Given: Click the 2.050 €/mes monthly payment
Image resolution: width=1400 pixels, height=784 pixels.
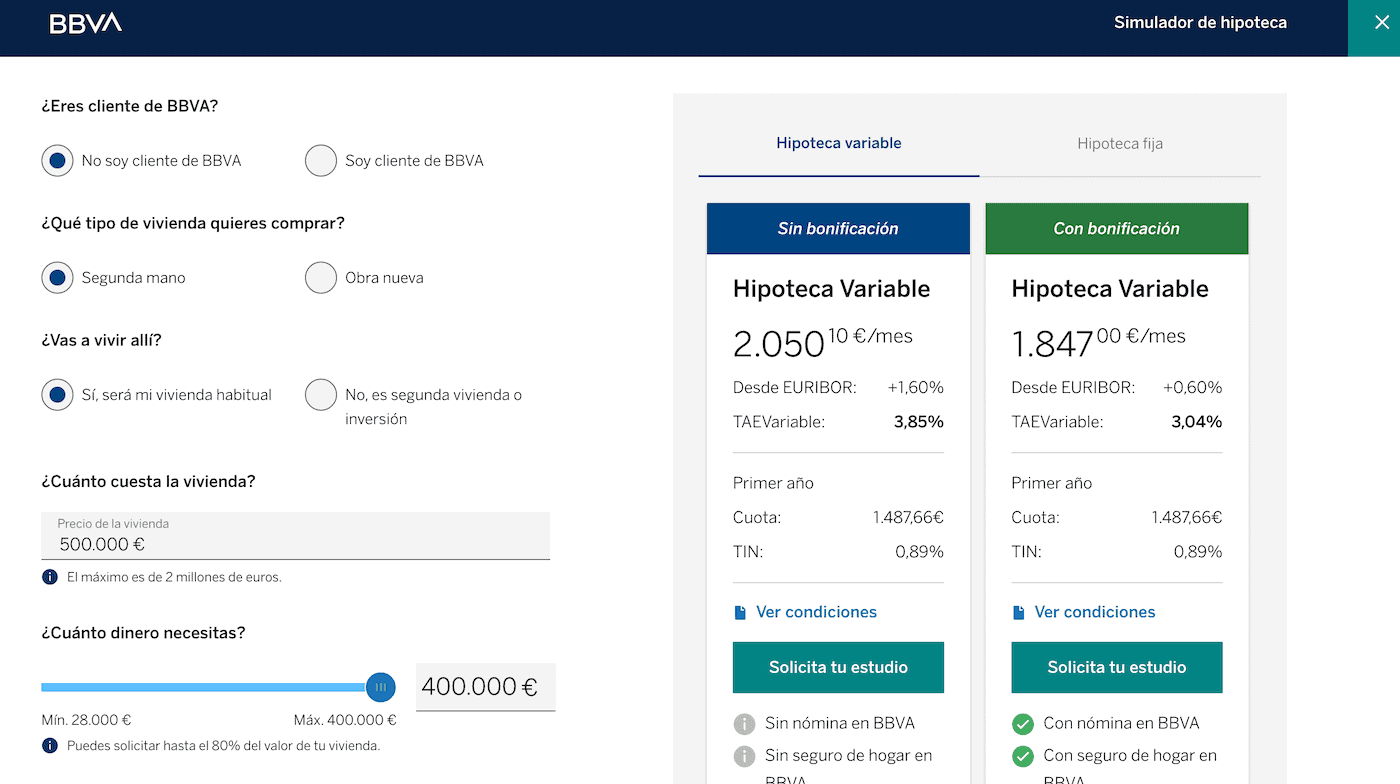Looking at the screenshot, I should [x=823, y=342].
